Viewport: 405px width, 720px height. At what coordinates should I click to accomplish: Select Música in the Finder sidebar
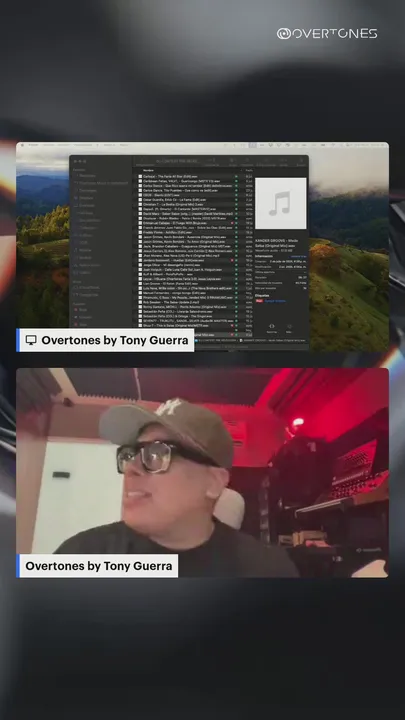point(85,250)
